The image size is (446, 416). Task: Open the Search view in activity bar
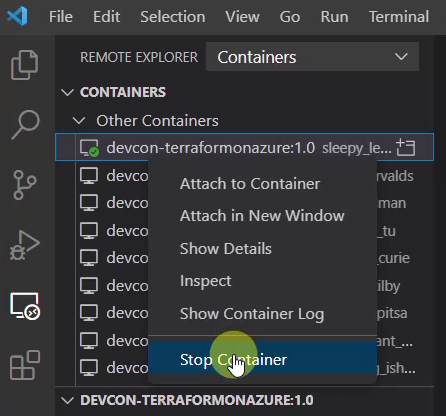point(25,125)
